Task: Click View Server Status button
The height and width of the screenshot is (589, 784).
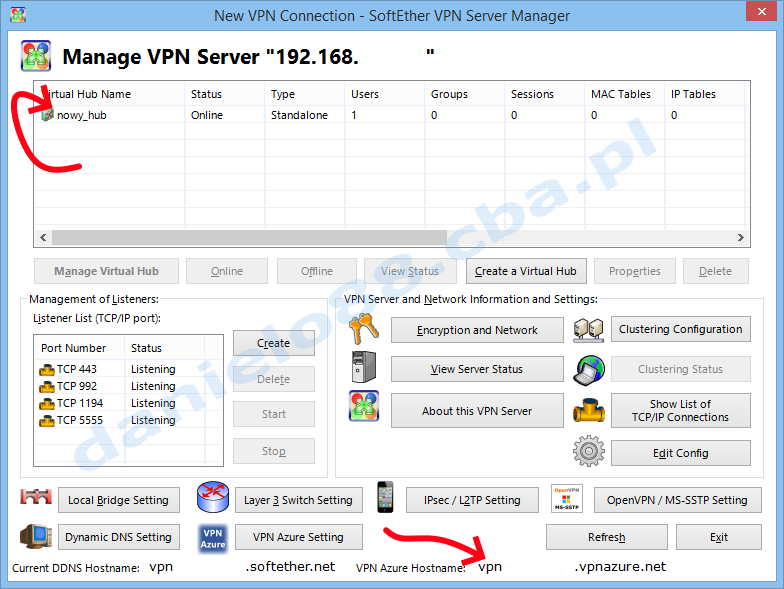Action: [477, 369]
